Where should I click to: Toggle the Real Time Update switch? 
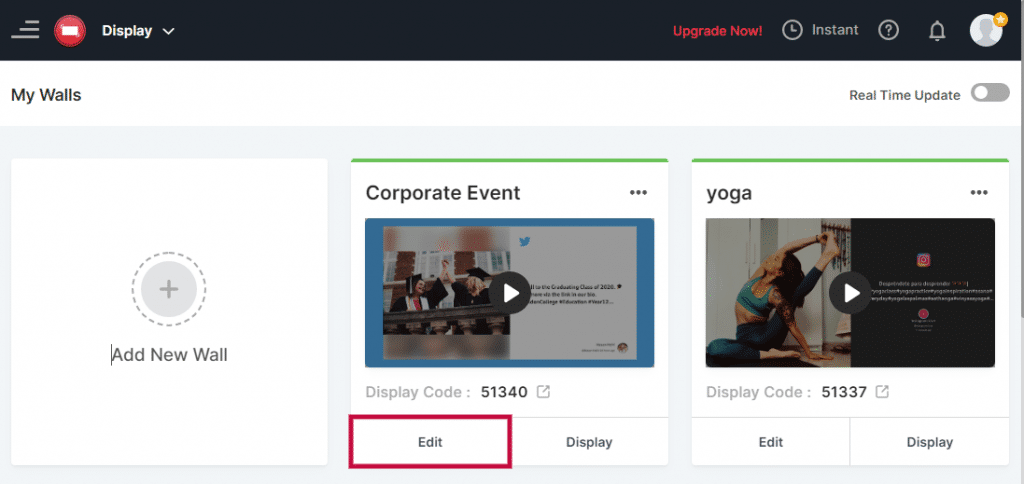click(990, 94)
